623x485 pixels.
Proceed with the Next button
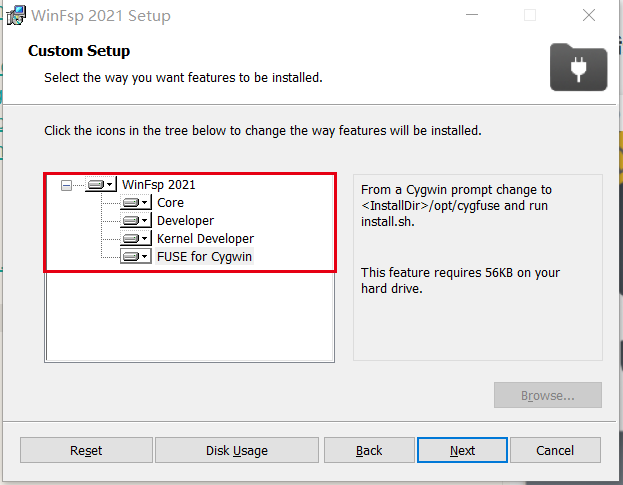pos(462,450)
